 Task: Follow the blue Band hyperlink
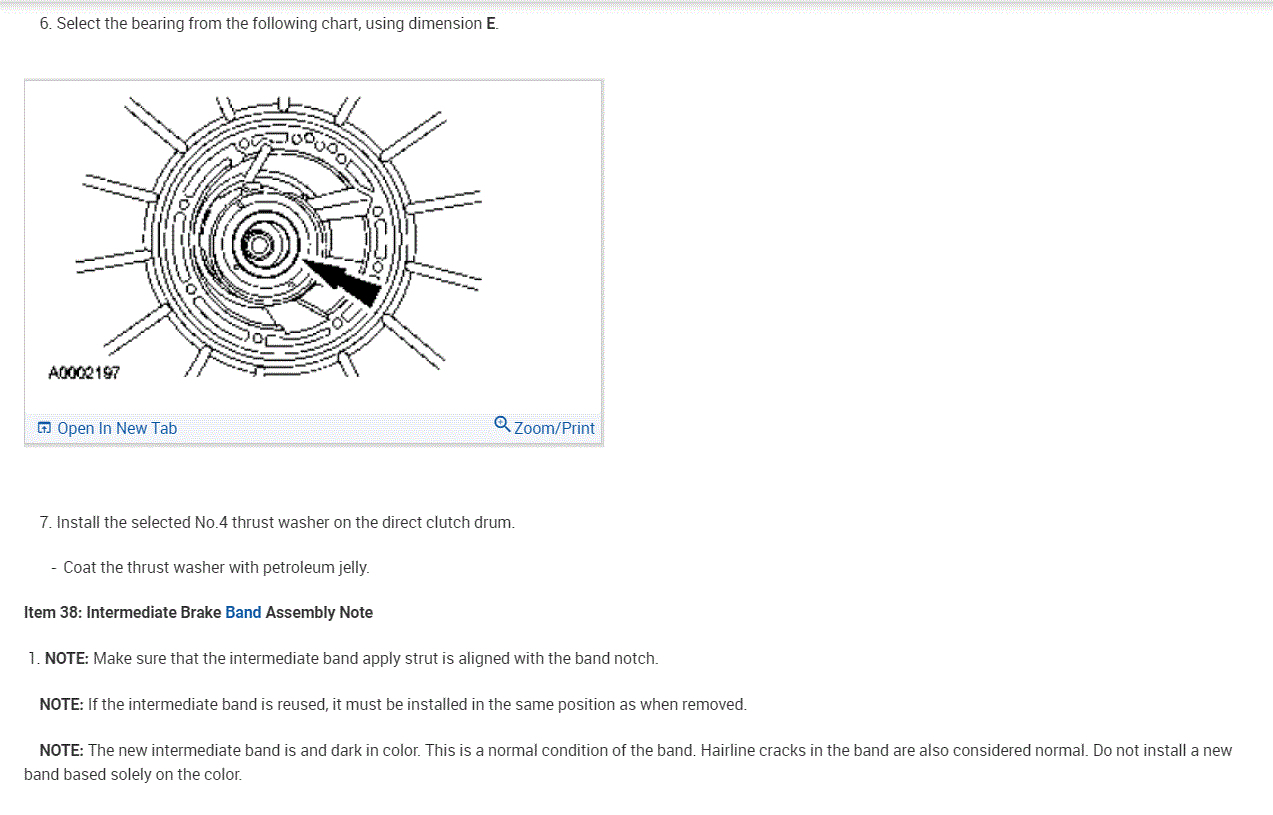pyautogui.click(x=243, y=612)
